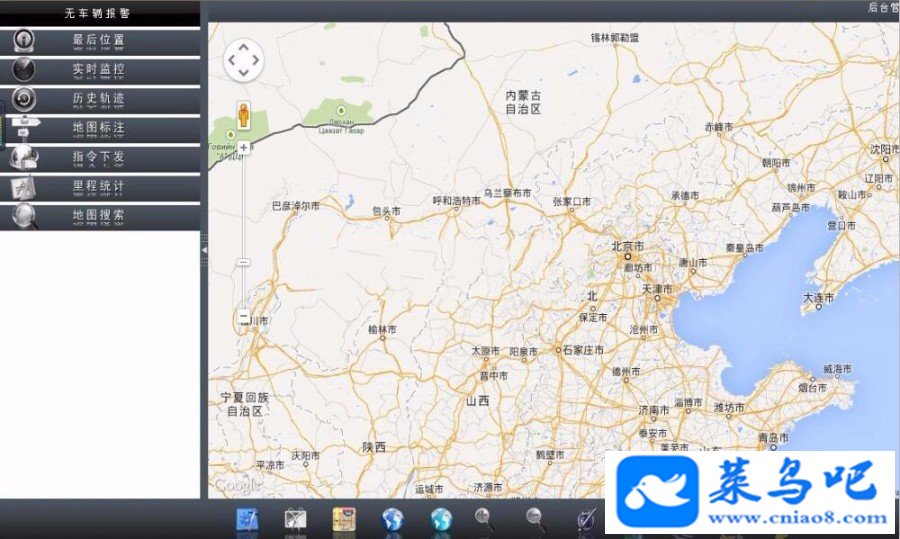Click the 赤峰市 label on the map
This screenshot has width=900, height=539.
pos(719,127)
